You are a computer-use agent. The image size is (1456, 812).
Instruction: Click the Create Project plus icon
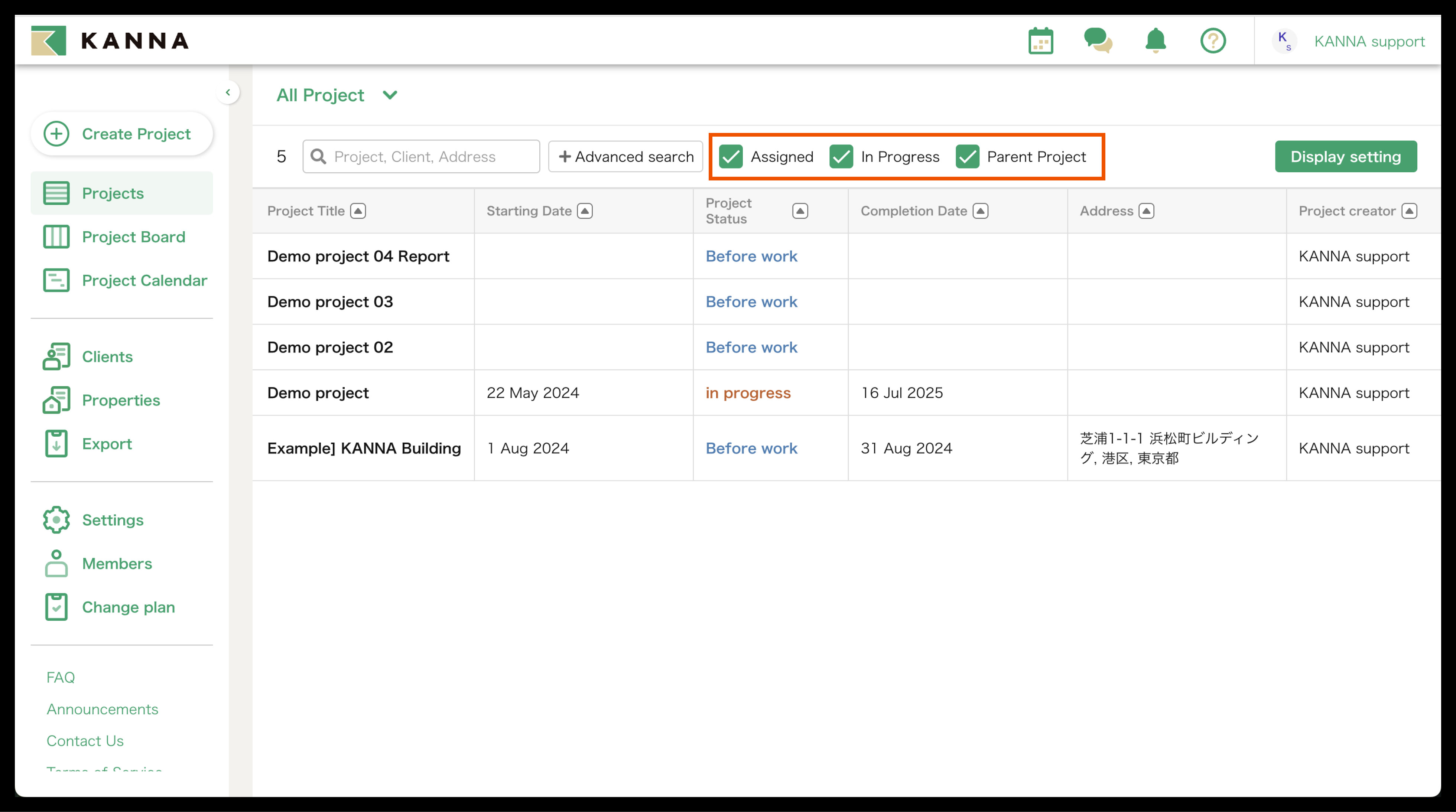coord(56,134)
